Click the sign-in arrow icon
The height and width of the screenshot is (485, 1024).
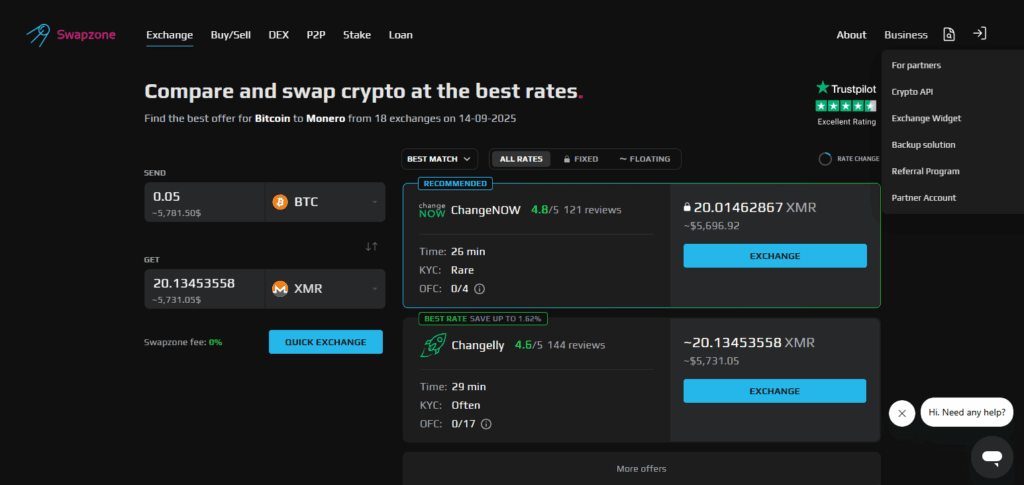coord(980,34)
